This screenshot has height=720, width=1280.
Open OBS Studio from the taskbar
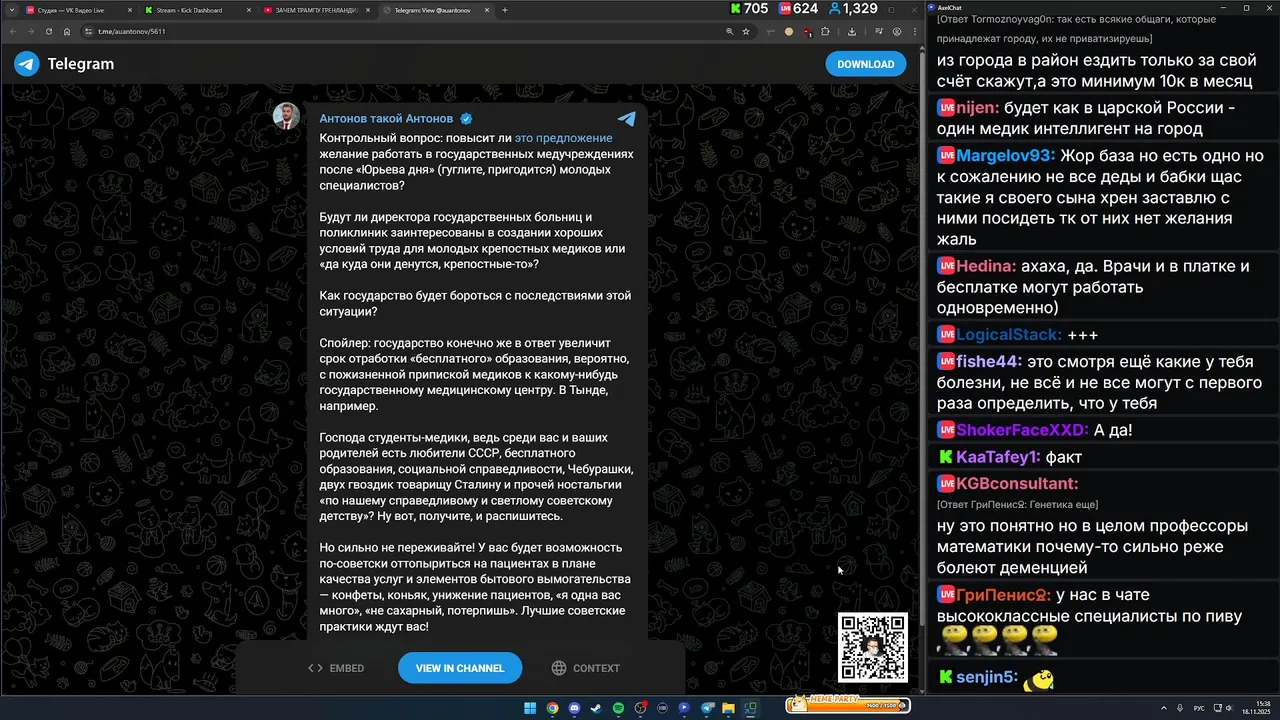[640, 708]
